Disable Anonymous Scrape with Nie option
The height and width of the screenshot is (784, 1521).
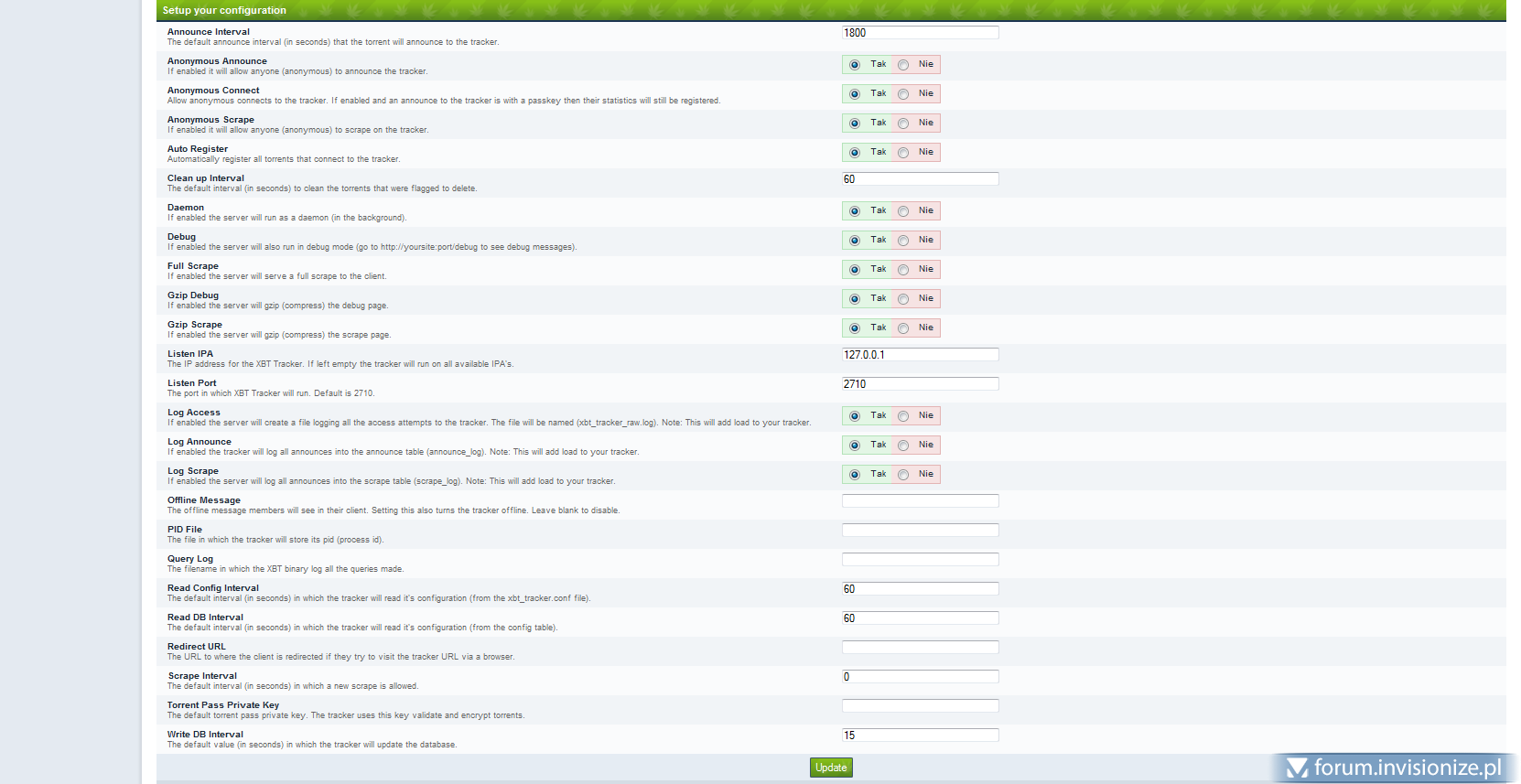pos(903,124)
